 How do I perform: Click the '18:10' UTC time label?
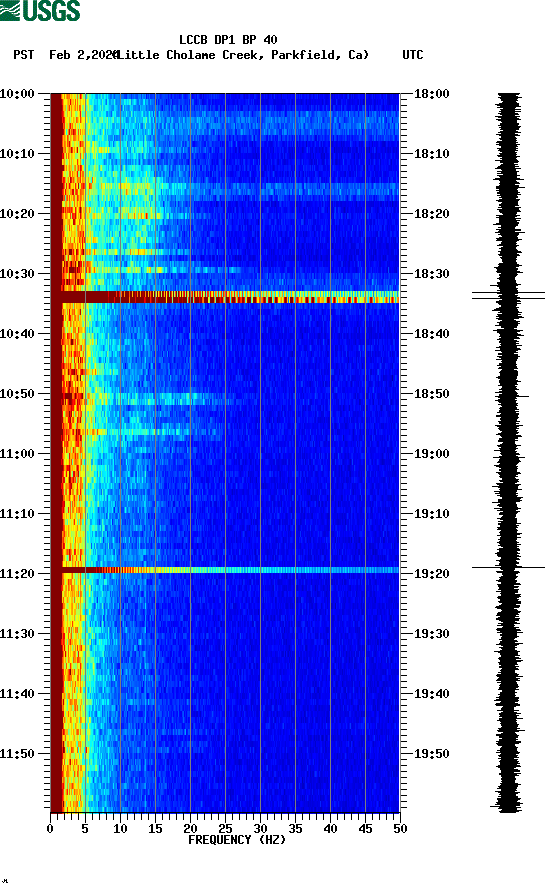click(432, 154)
